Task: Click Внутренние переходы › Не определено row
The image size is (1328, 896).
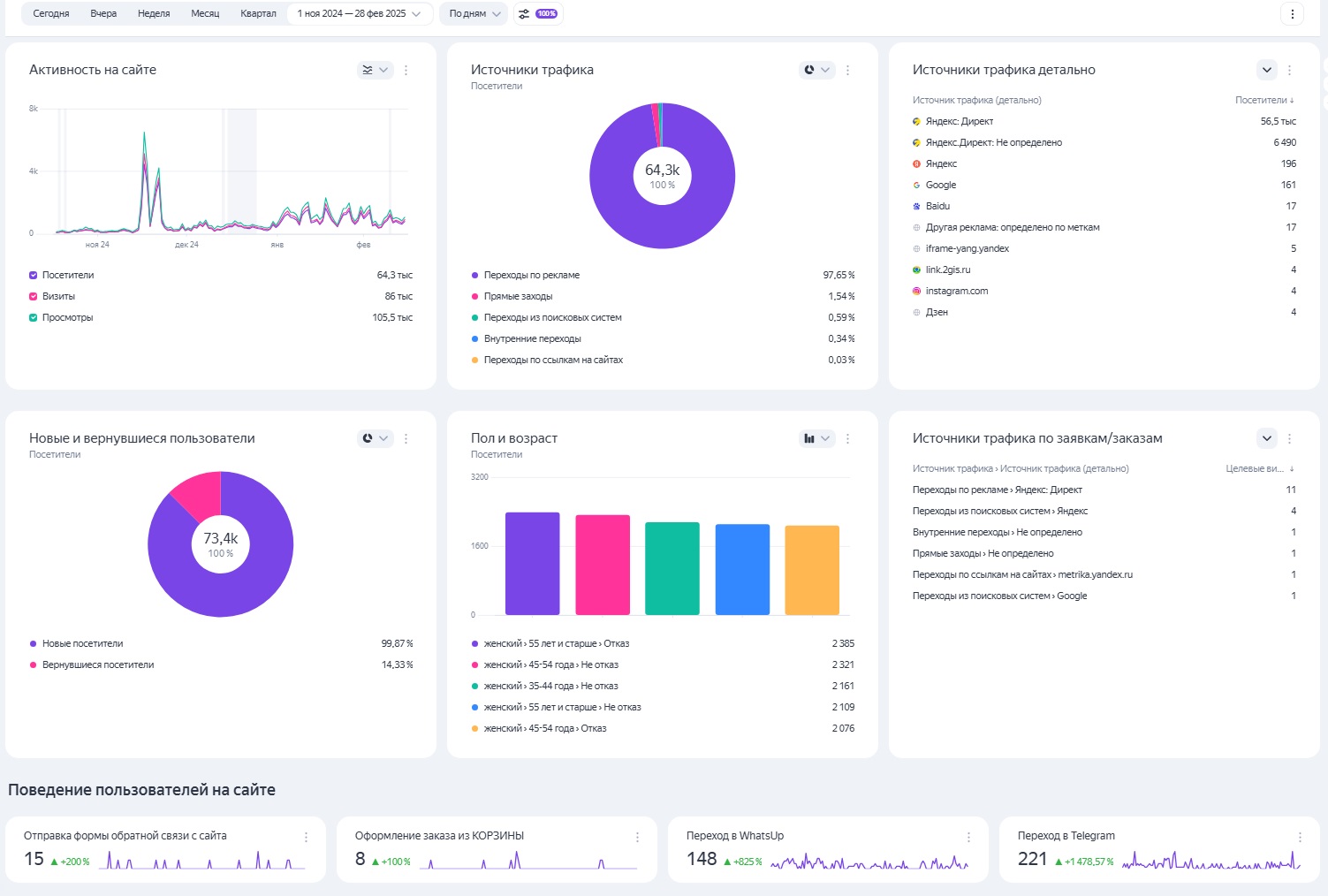Action: click(x=1104, y=532)
